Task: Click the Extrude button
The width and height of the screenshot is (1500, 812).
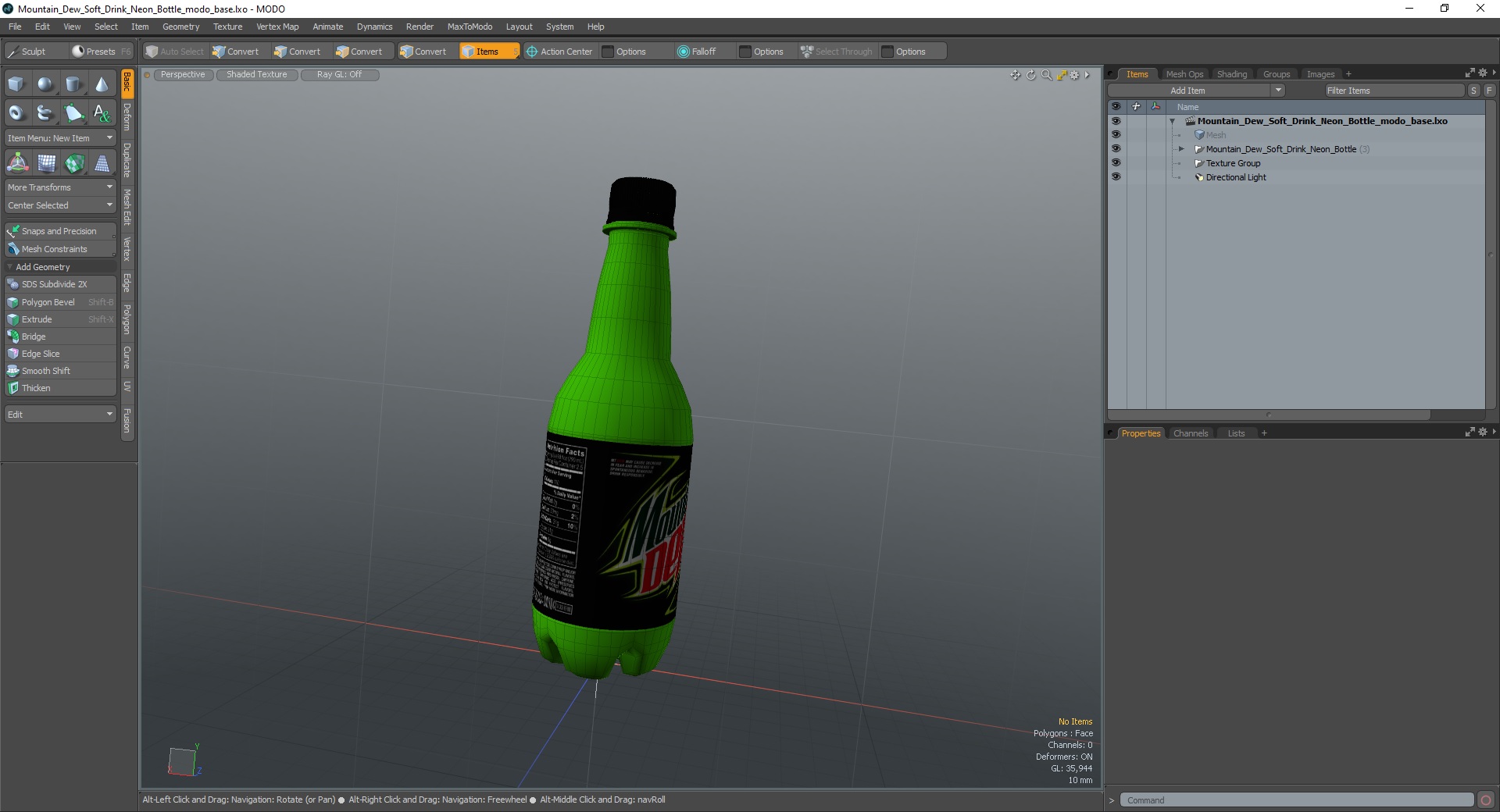Action: click(x=60, y=319)
